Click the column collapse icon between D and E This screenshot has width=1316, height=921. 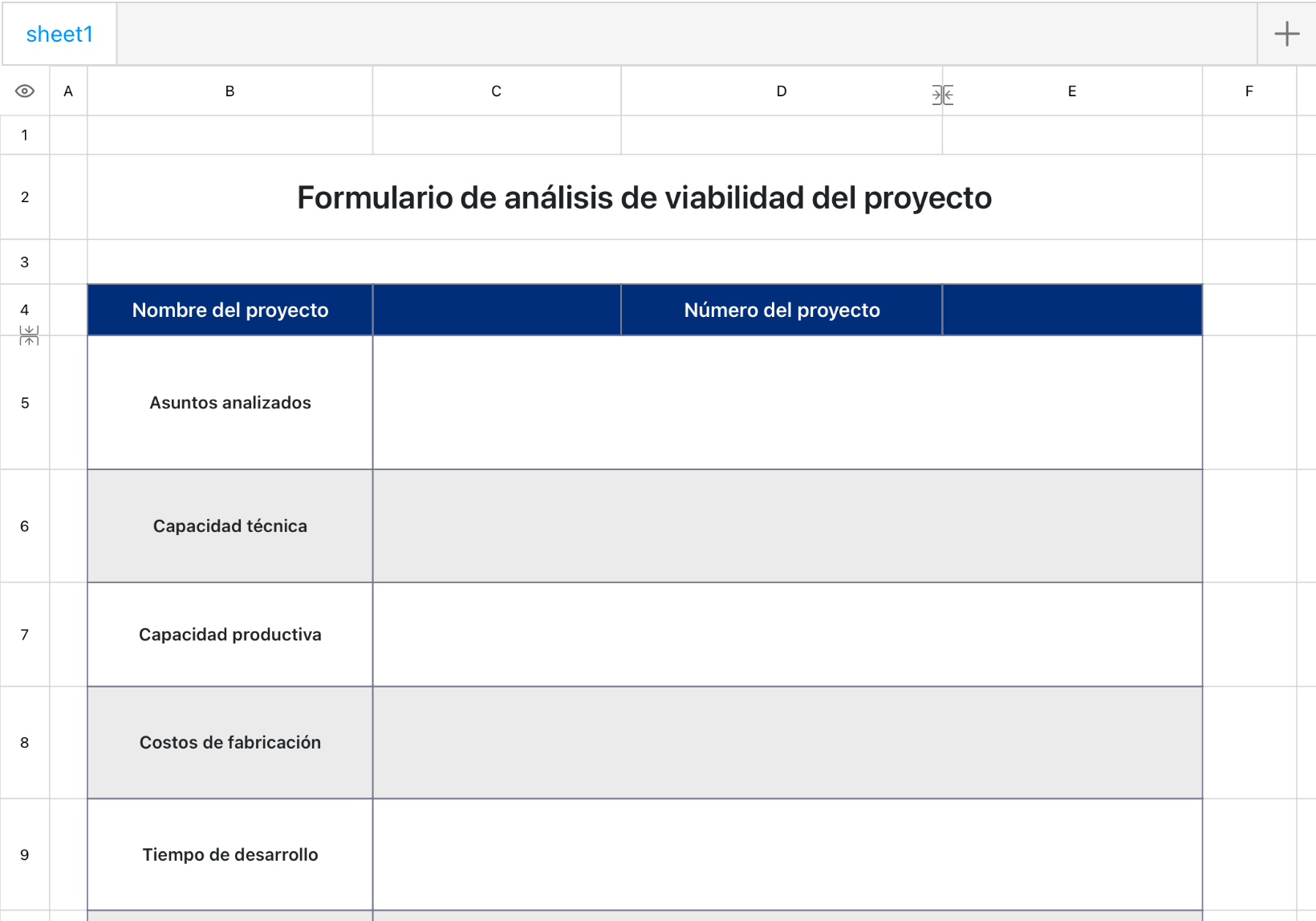pyautogui.click(x=943, y=95)
